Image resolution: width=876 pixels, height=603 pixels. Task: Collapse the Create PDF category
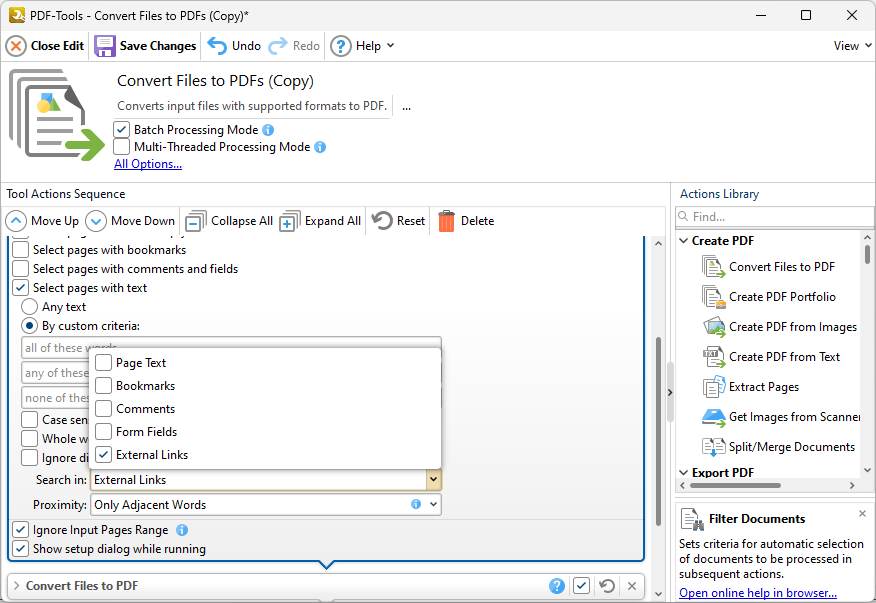coord(684,241)
